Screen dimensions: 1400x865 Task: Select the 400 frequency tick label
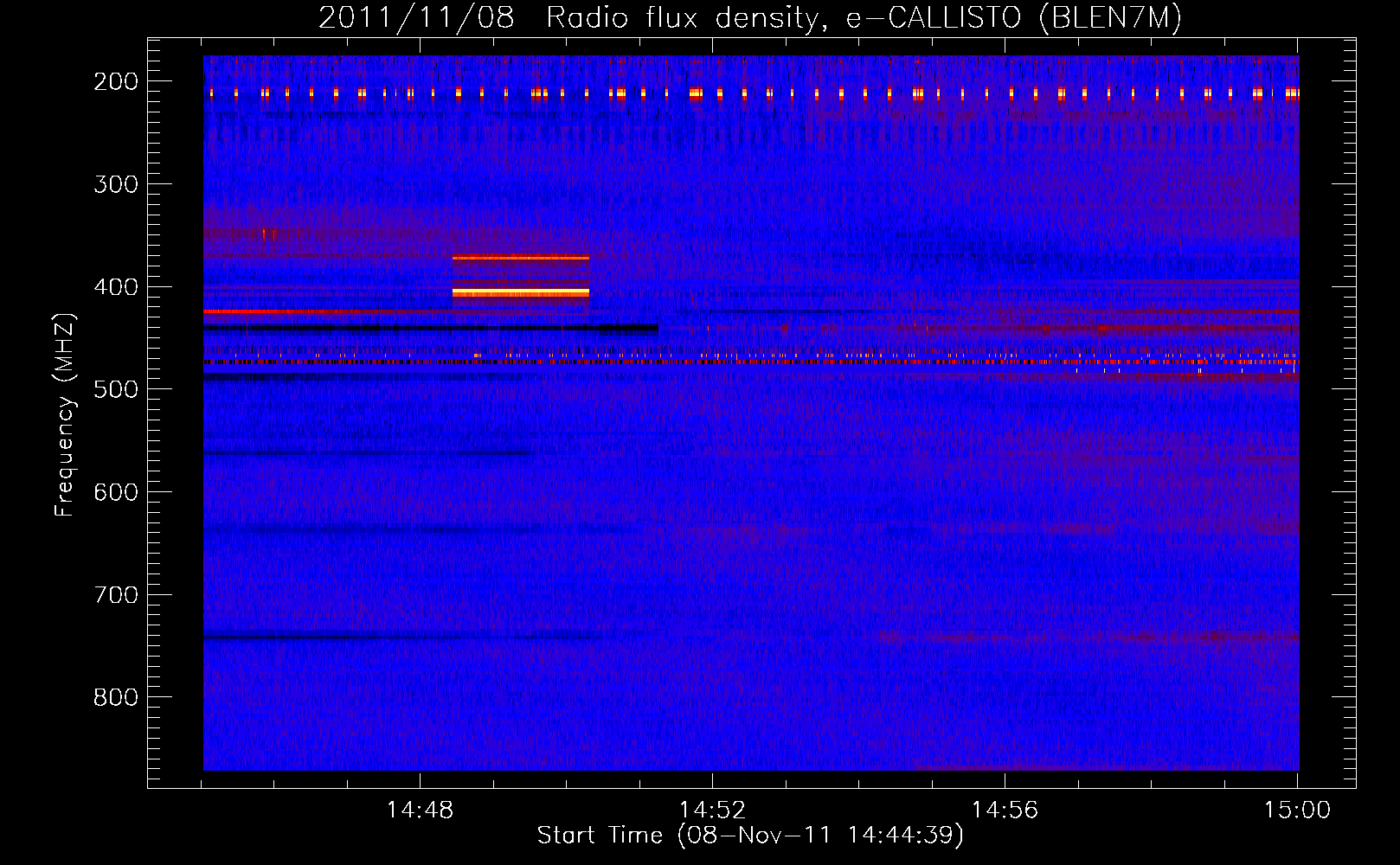(x=116, y=287)
